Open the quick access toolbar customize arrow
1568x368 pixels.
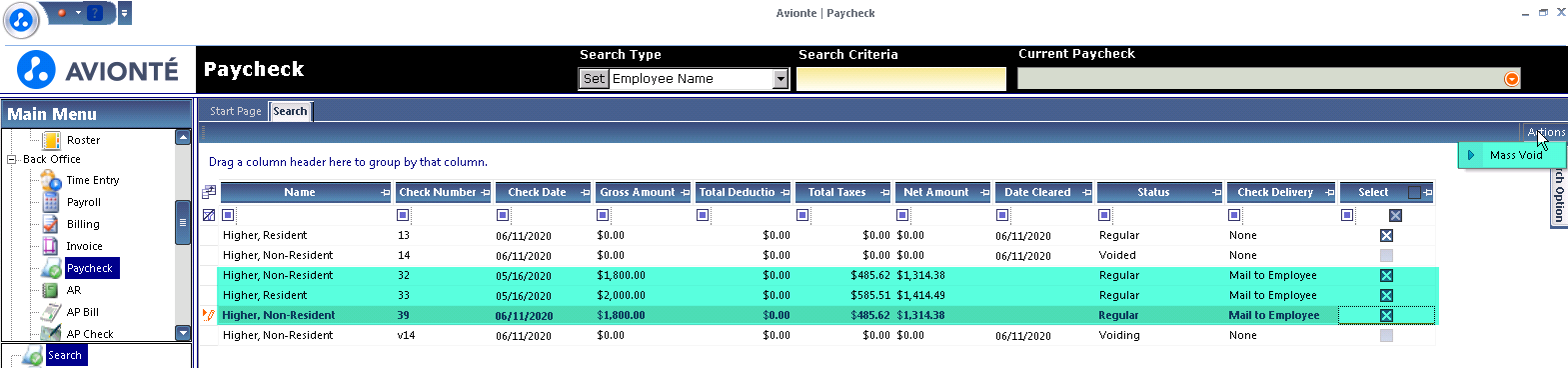pos(125,13)
